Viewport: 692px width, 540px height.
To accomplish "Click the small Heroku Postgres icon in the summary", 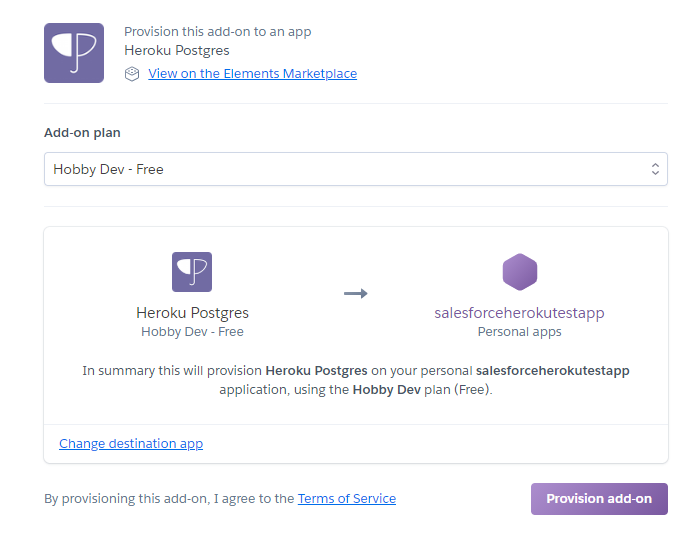I will (x=192, y=272).
